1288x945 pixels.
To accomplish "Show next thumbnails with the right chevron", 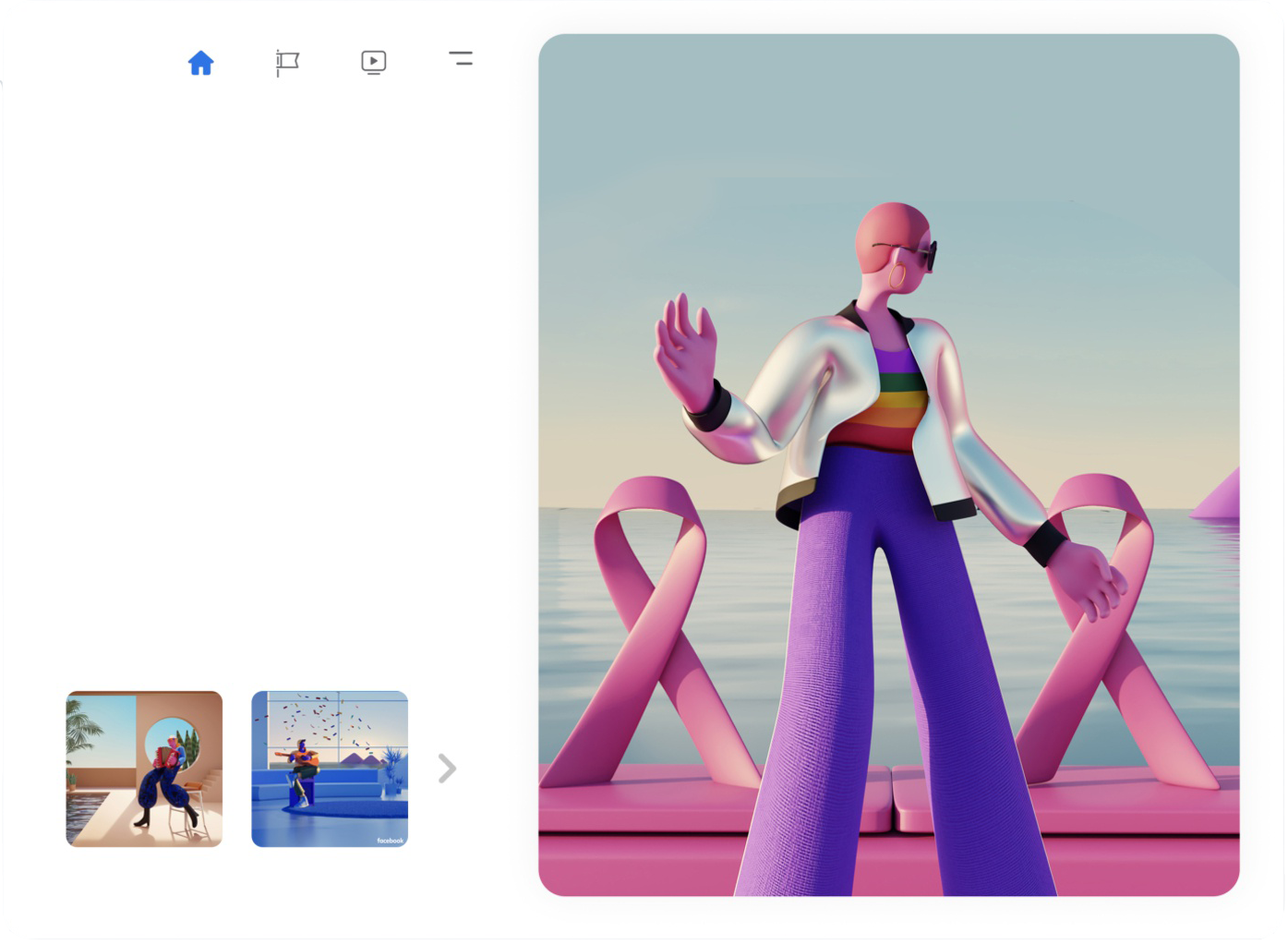I will point(447,769).
